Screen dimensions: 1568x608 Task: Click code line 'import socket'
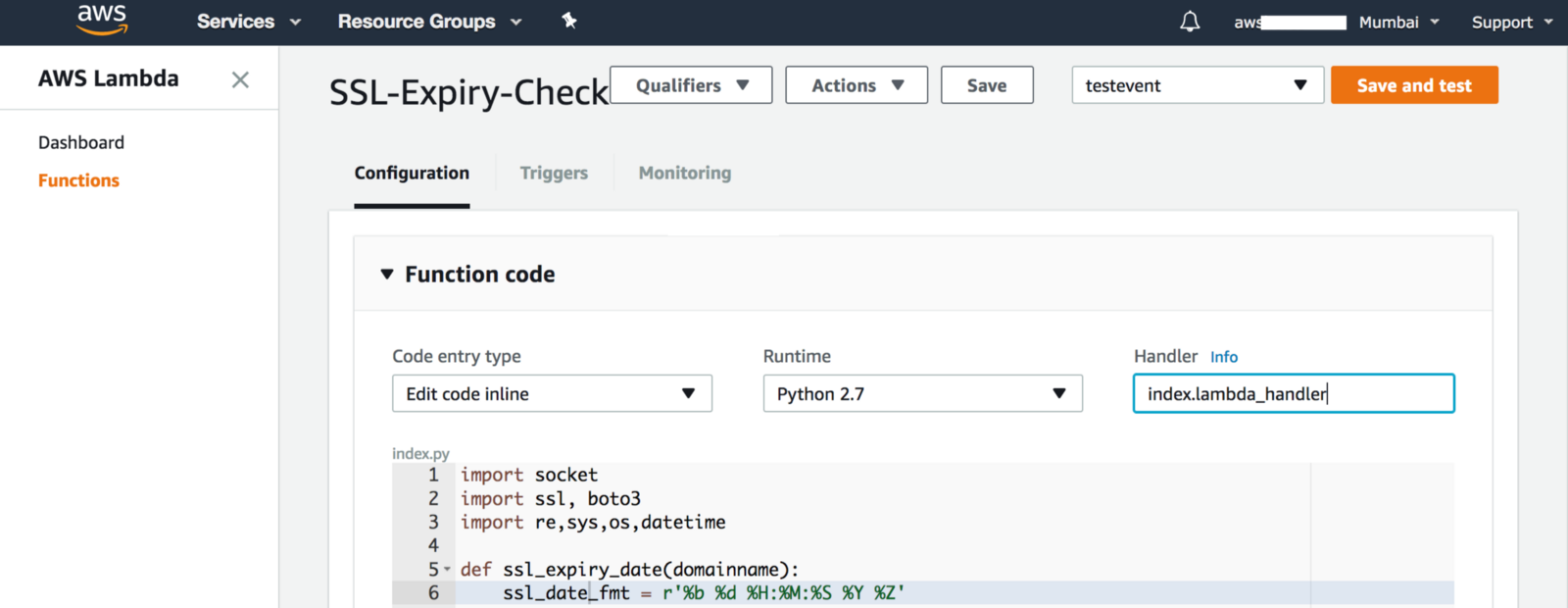[x=529, y=475]
